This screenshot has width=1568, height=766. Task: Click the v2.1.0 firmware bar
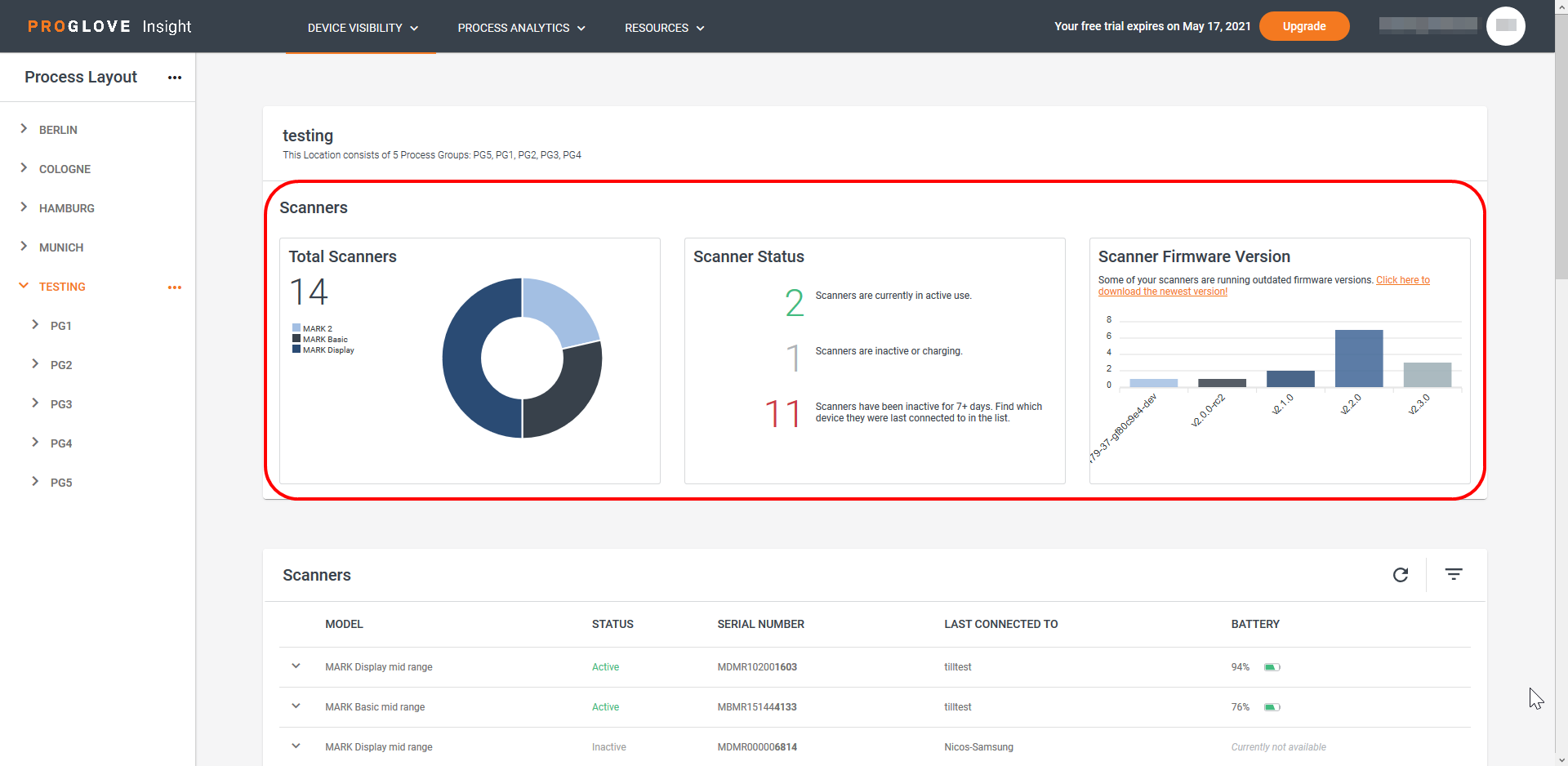(x=1290, y=379)
